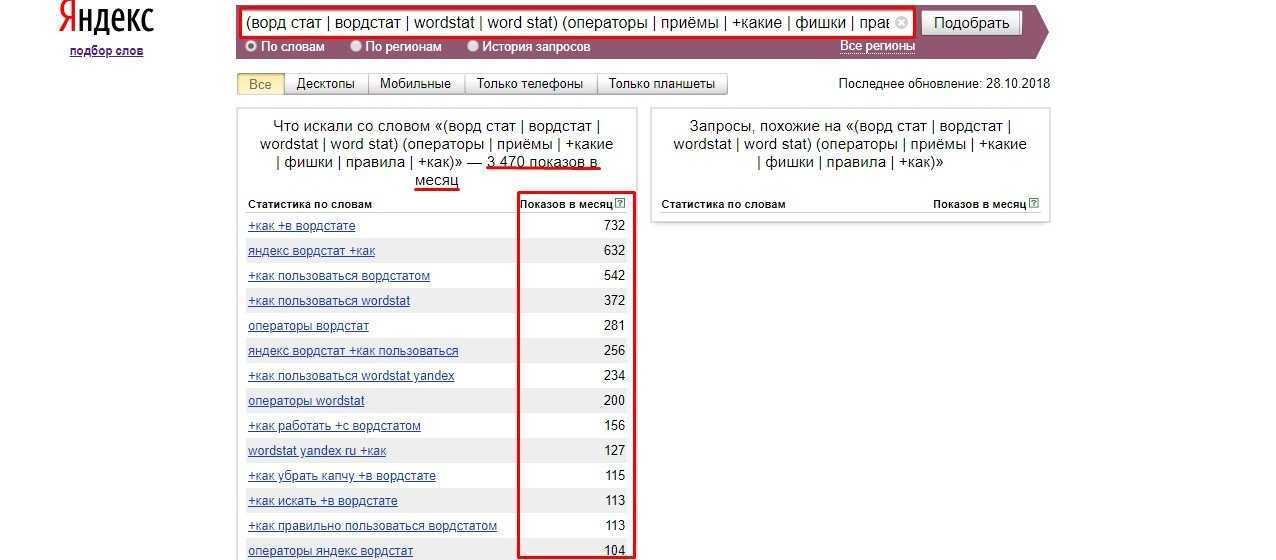Open query '+как работать +с вордстатом'
1276x560 pixels.
(334, 426)
